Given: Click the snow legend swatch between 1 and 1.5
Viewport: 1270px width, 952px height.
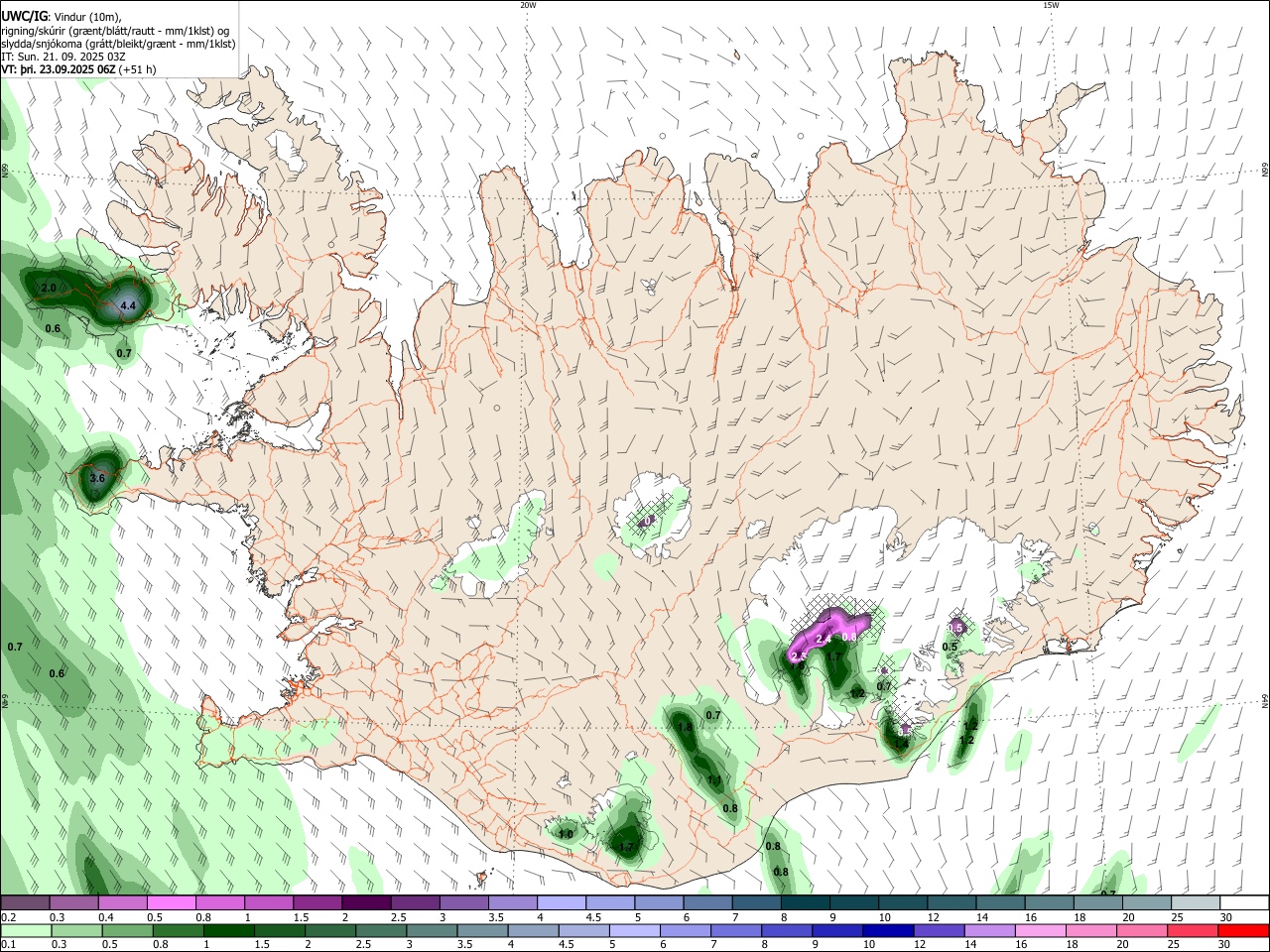Looking at the screenshot, I should pyautogui.click(x=269, y=902).
